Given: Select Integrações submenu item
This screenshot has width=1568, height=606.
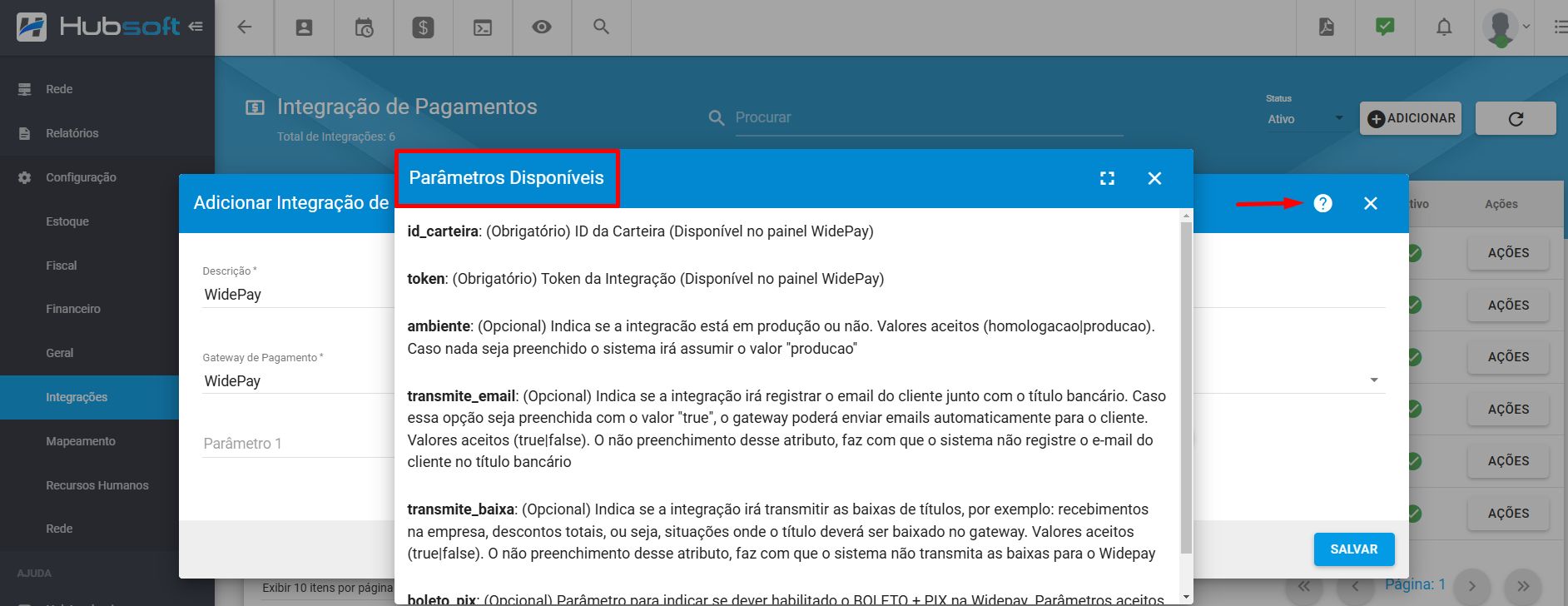Looking at the screenshot, I should 77,397.
